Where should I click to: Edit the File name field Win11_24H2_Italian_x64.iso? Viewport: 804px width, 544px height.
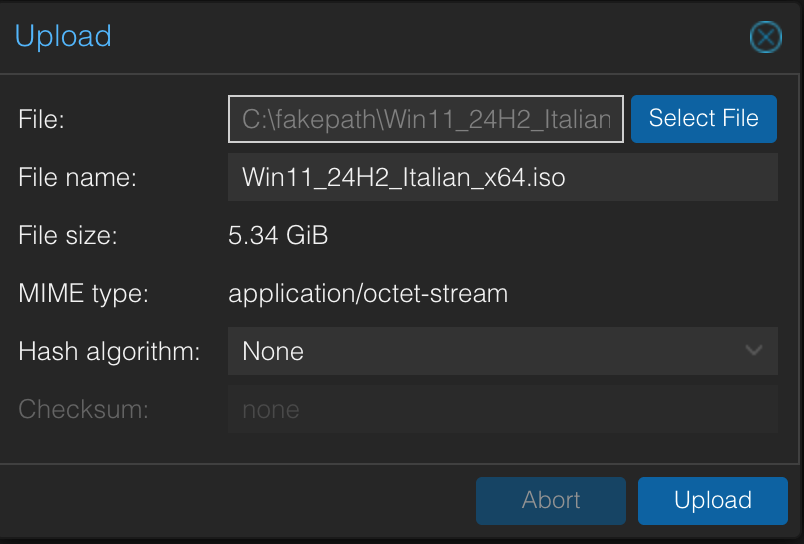502,177
